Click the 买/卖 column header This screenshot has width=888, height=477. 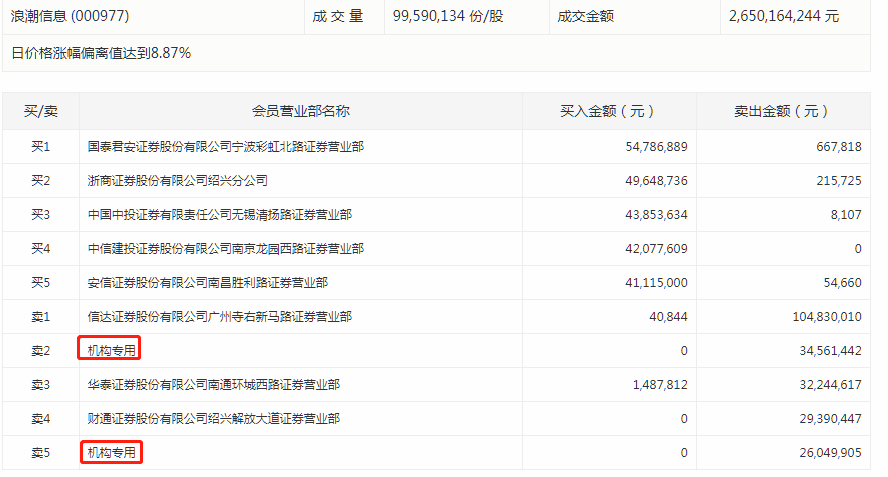[x=41, y=112]
